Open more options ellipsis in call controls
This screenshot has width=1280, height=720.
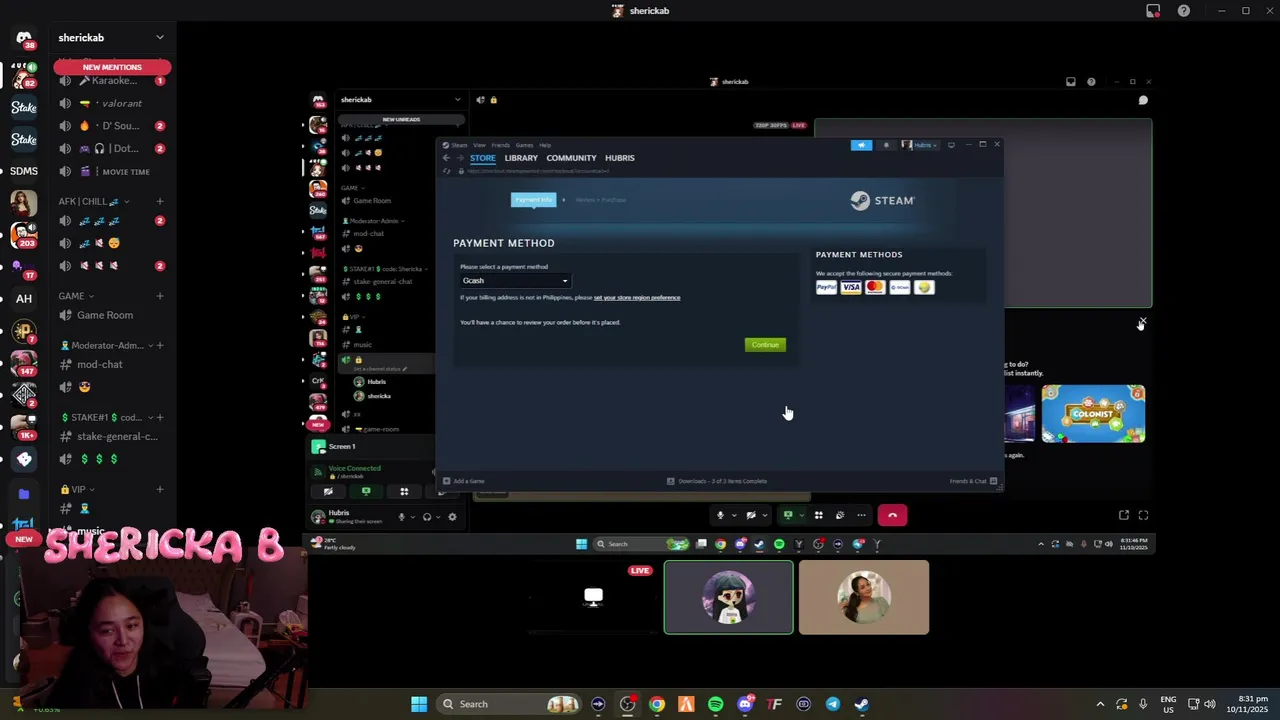coord(861,515)
